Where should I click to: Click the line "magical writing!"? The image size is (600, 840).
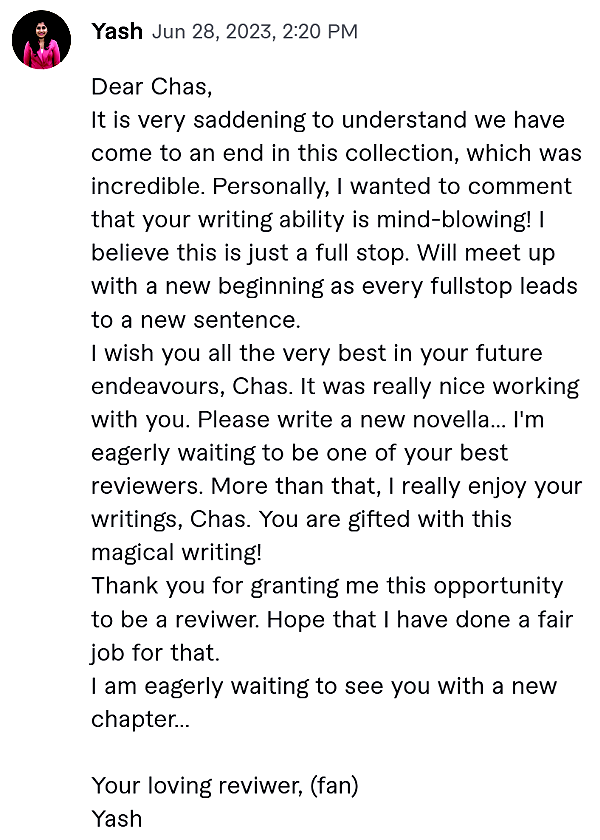tap(176, 552)
